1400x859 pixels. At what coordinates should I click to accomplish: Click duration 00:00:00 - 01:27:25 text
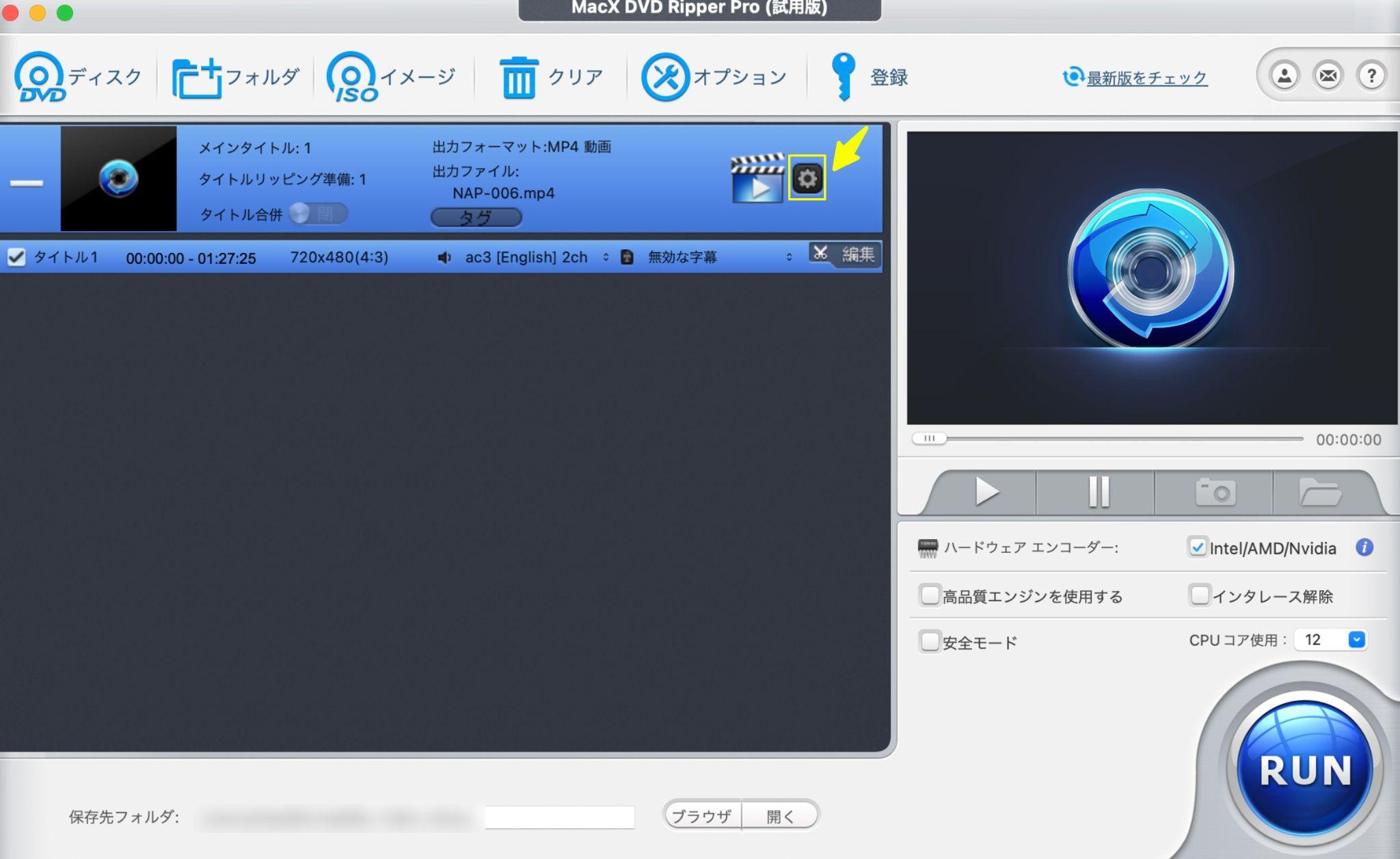click(x=191, y=258)
